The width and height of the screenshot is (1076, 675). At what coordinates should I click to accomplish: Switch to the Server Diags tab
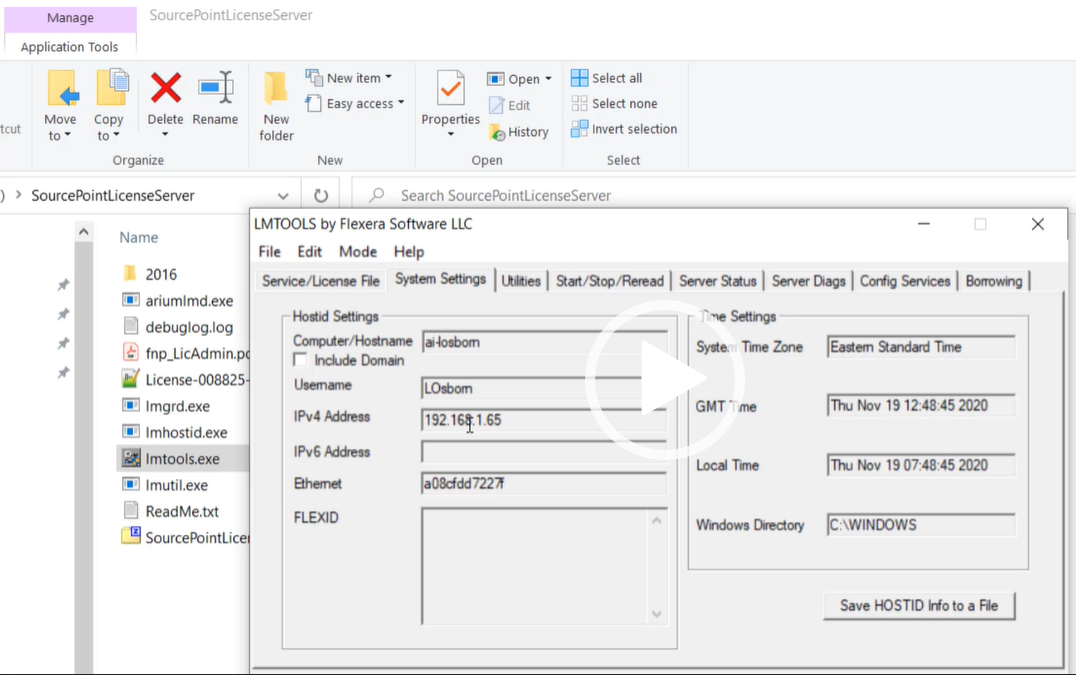coord(808,281)
